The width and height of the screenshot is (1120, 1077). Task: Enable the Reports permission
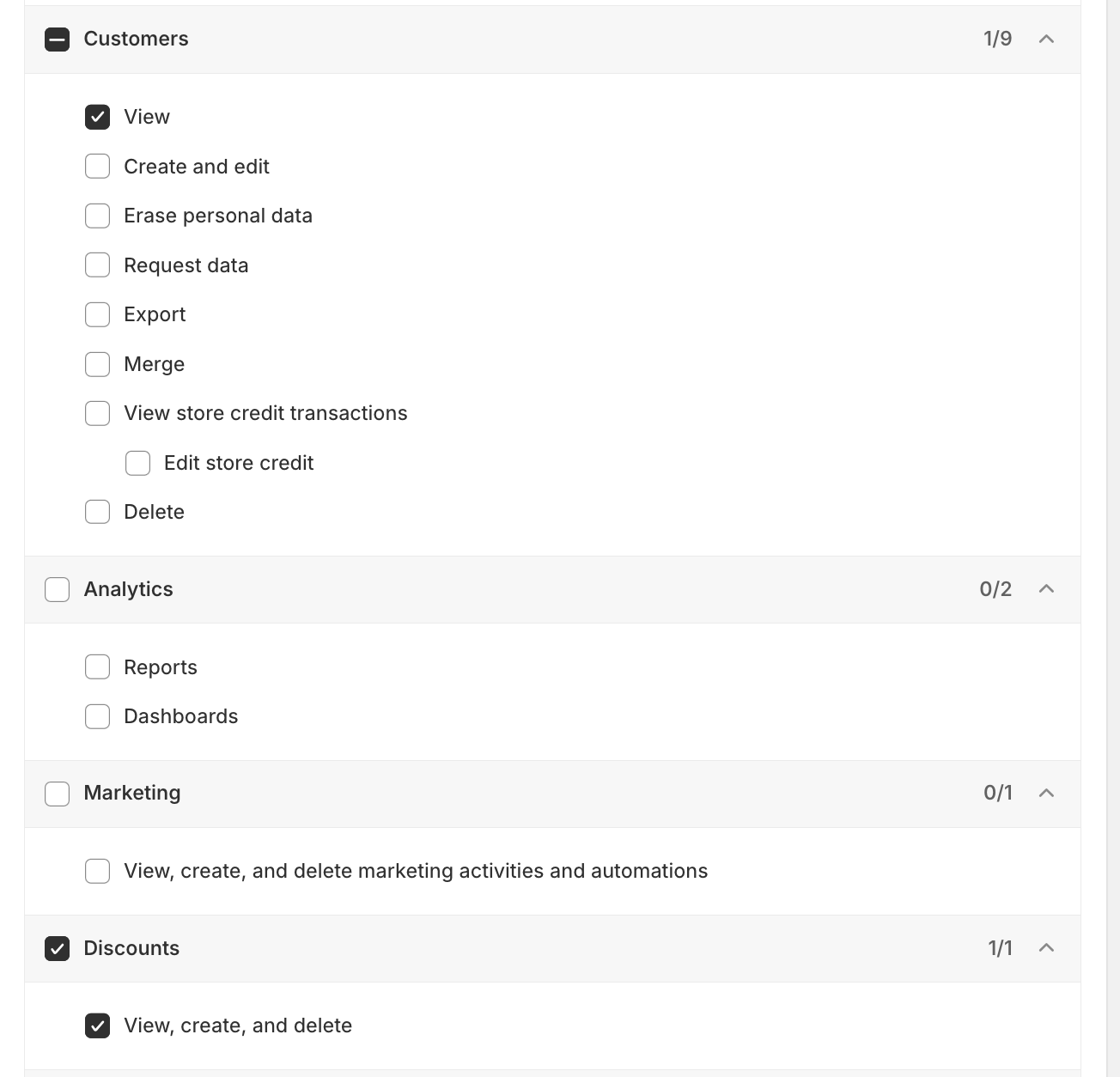(97, 667)
